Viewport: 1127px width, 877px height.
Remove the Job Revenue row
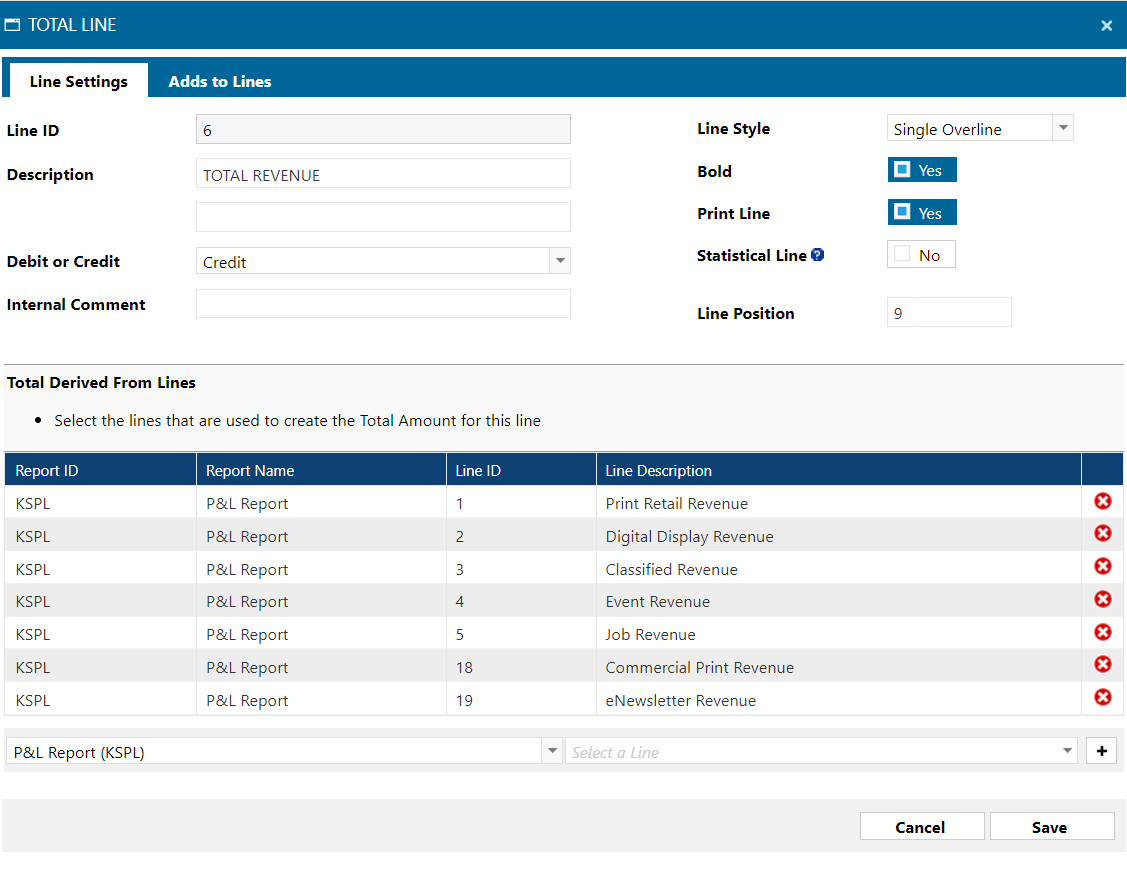click(1103, 632)
